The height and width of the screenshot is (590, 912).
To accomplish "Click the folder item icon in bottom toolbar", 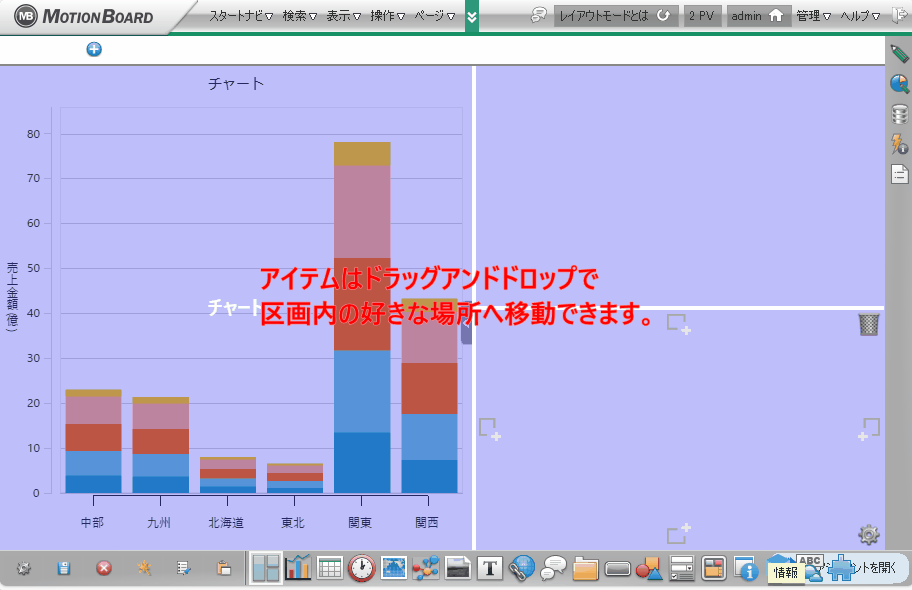I will (585, 569).
